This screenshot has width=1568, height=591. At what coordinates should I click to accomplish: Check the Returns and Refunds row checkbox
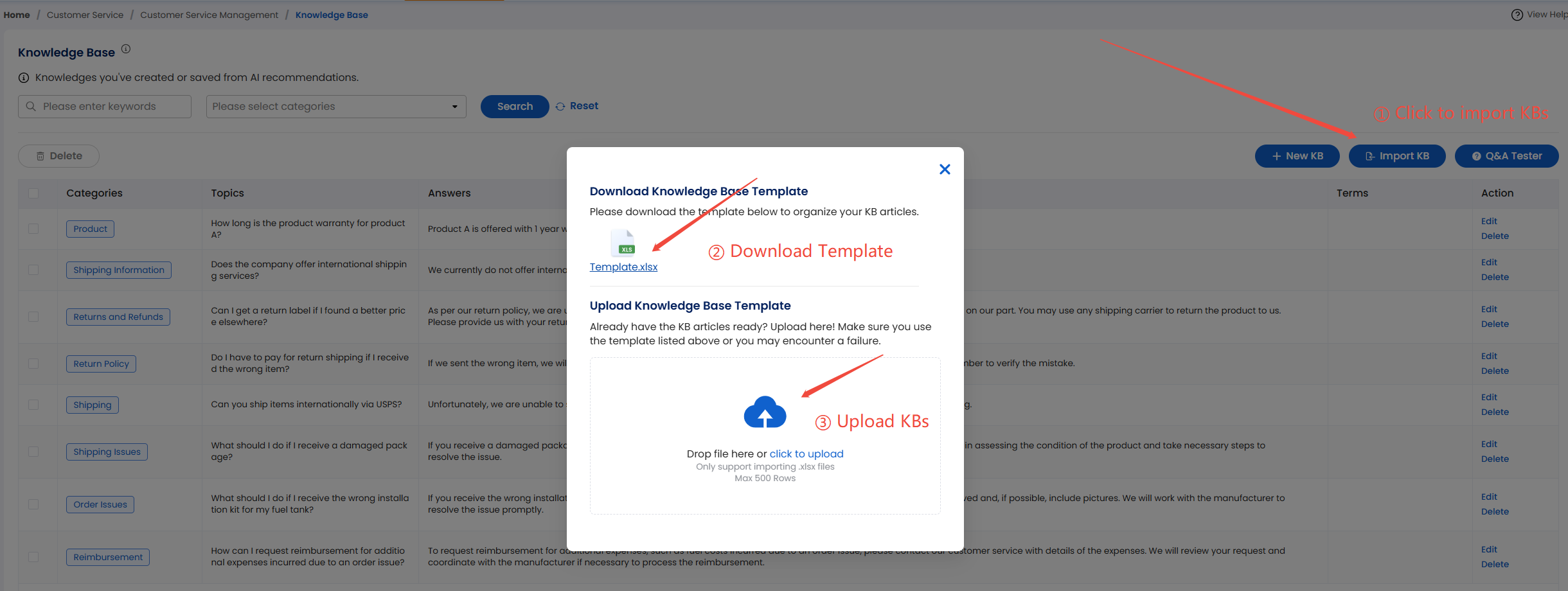click(x=33, y=317)
